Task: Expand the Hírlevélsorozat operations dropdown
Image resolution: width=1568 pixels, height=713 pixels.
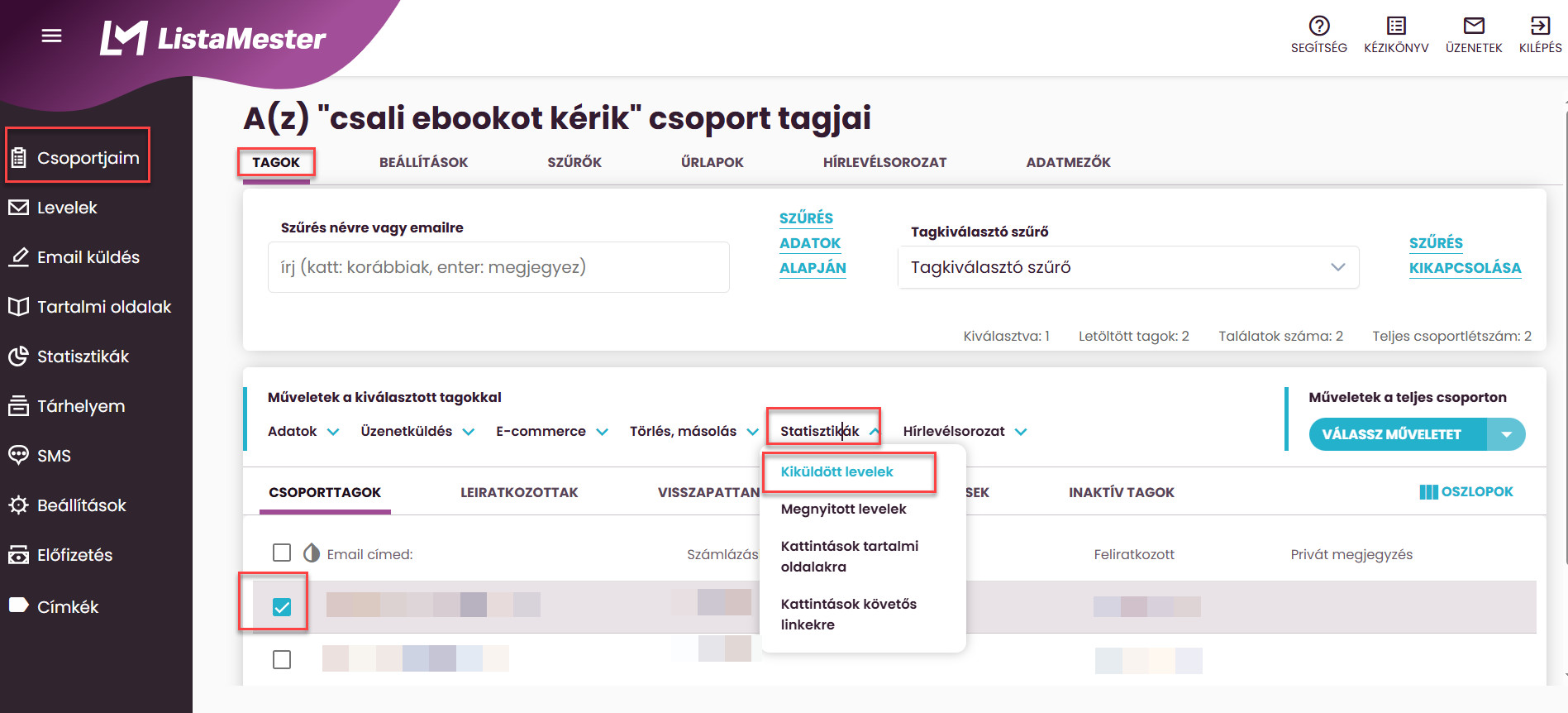Action: [x=965, y=431]
